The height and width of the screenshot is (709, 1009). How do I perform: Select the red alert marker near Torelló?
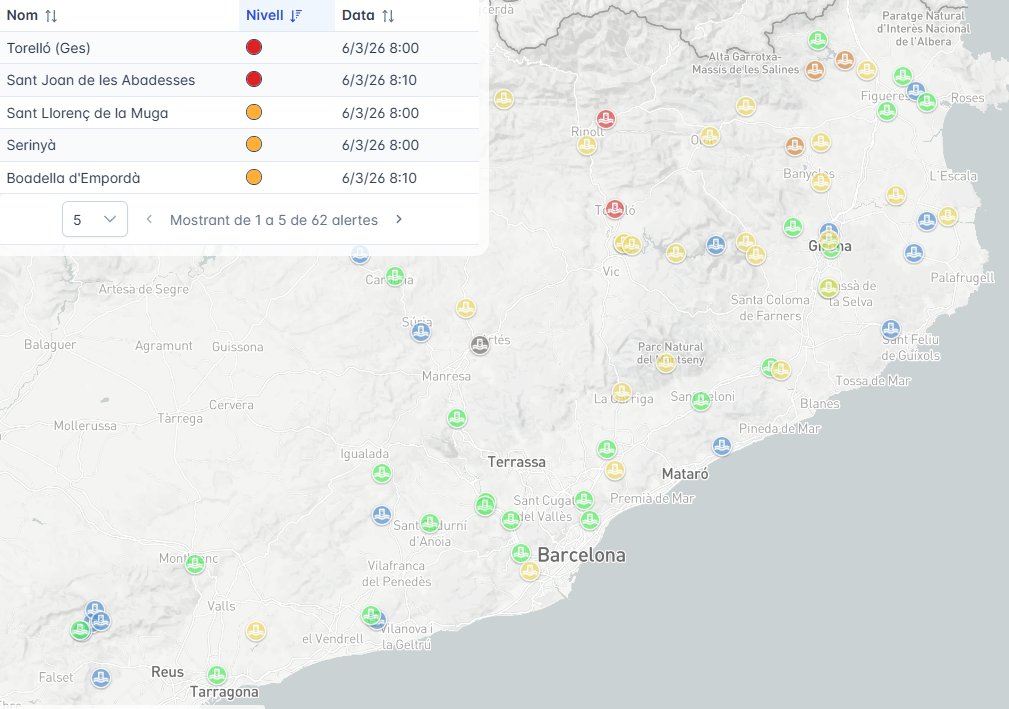pos(613,209)
